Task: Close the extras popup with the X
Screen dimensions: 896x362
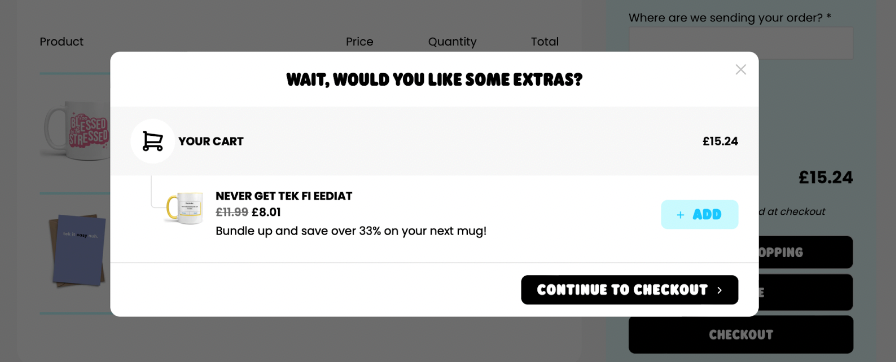Action: tap(741, 70)
